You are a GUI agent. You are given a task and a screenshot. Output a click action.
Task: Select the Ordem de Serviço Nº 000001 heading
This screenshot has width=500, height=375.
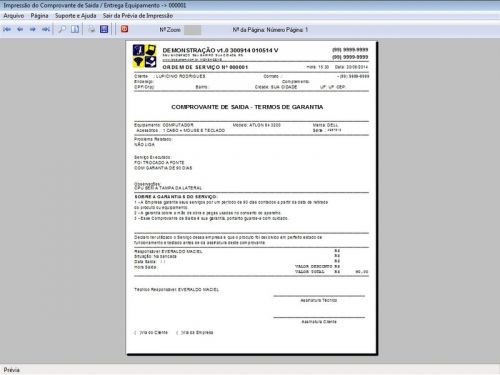pyautogui.click(x=205, y=67)
